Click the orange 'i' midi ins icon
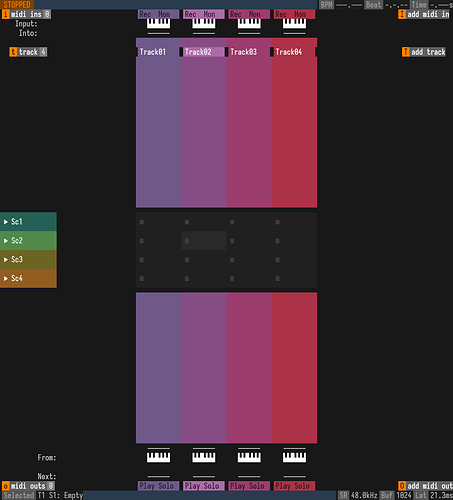453x500 pixels. (5, 14)
